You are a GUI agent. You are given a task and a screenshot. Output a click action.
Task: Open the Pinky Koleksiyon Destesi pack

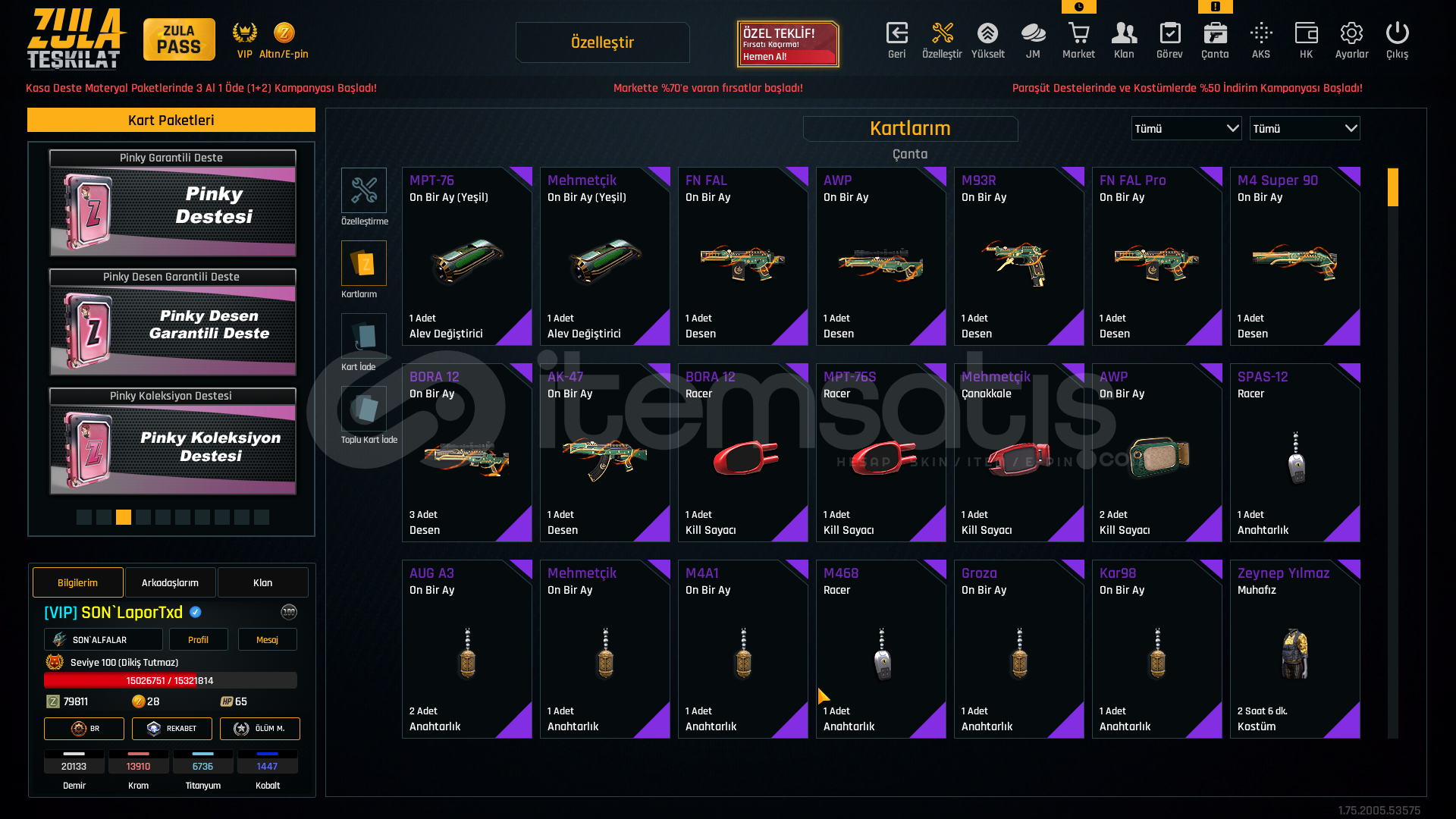point(172,441)
